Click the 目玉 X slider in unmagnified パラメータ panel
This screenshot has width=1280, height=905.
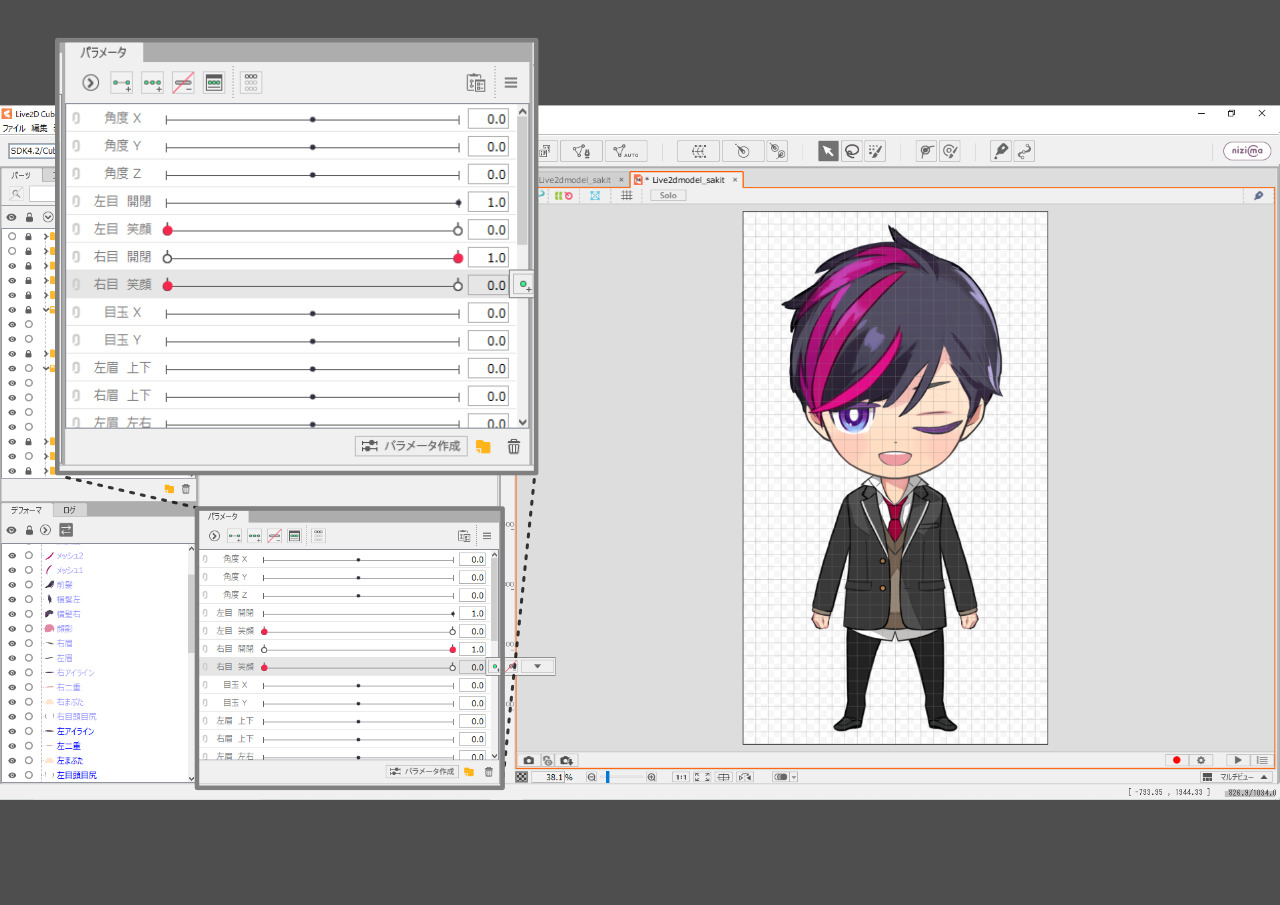(358, 685)
